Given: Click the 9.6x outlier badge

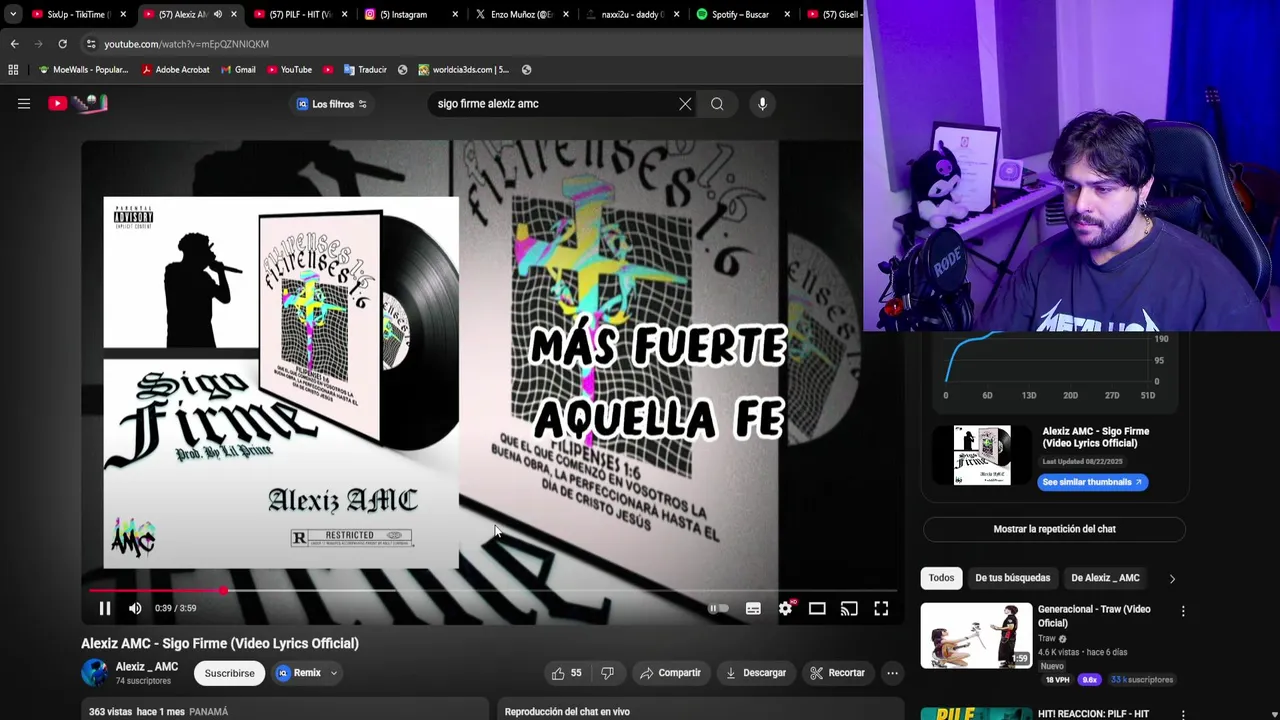Looking at the screenshot, I should pos(1089,680).
